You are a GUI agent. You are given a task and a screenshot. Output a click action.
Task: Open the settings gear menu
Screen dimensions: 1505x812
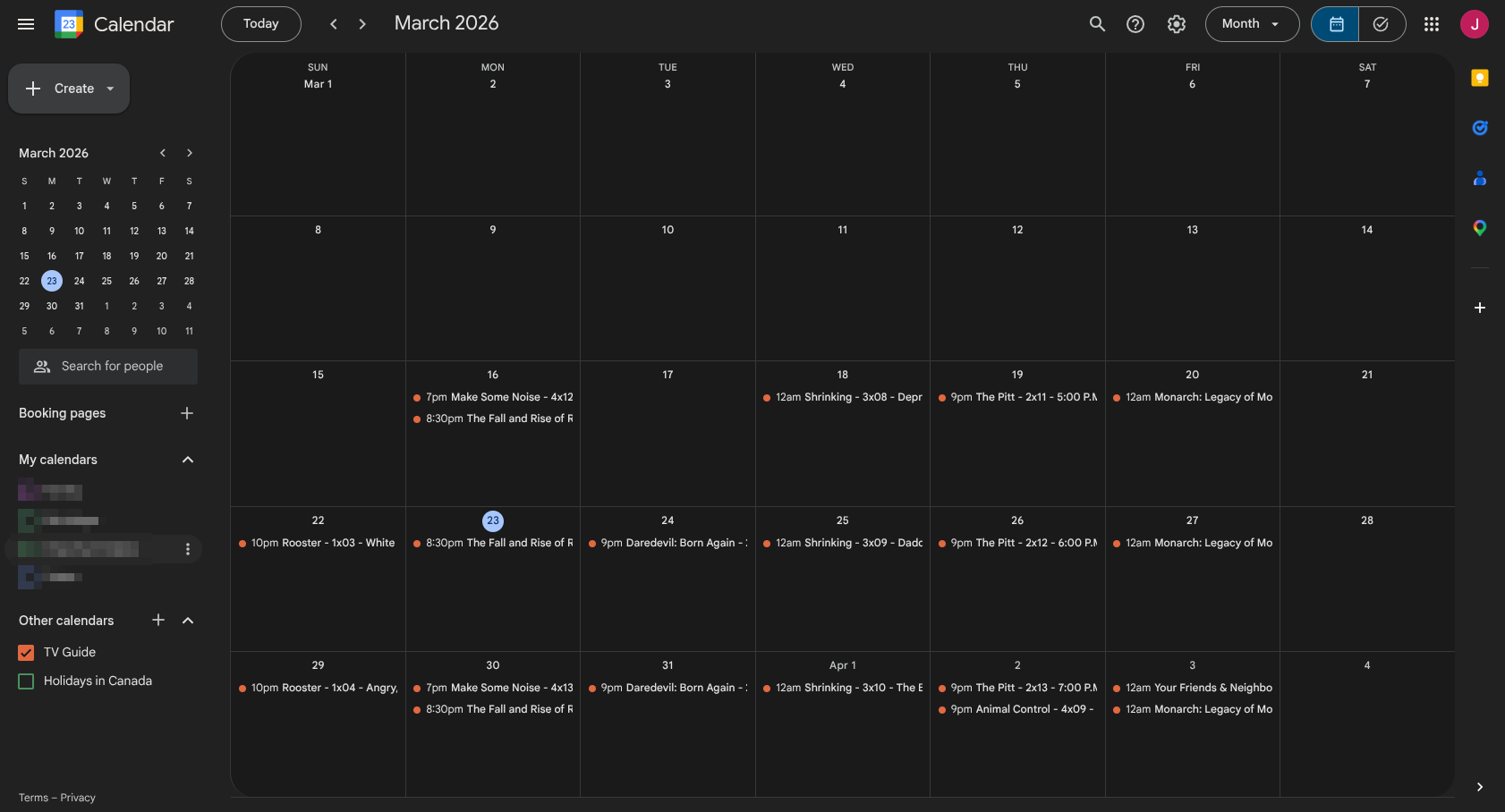tap(1177, 24)
